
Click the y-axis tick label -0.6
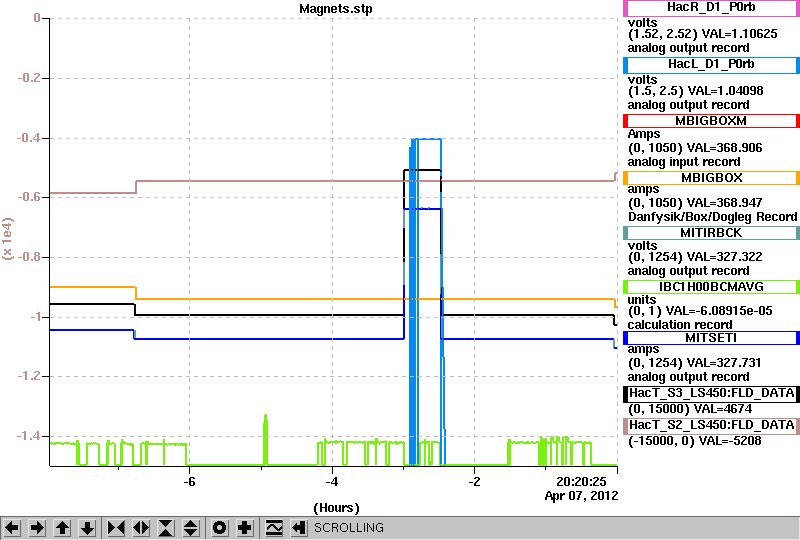(x=29, y=197)
